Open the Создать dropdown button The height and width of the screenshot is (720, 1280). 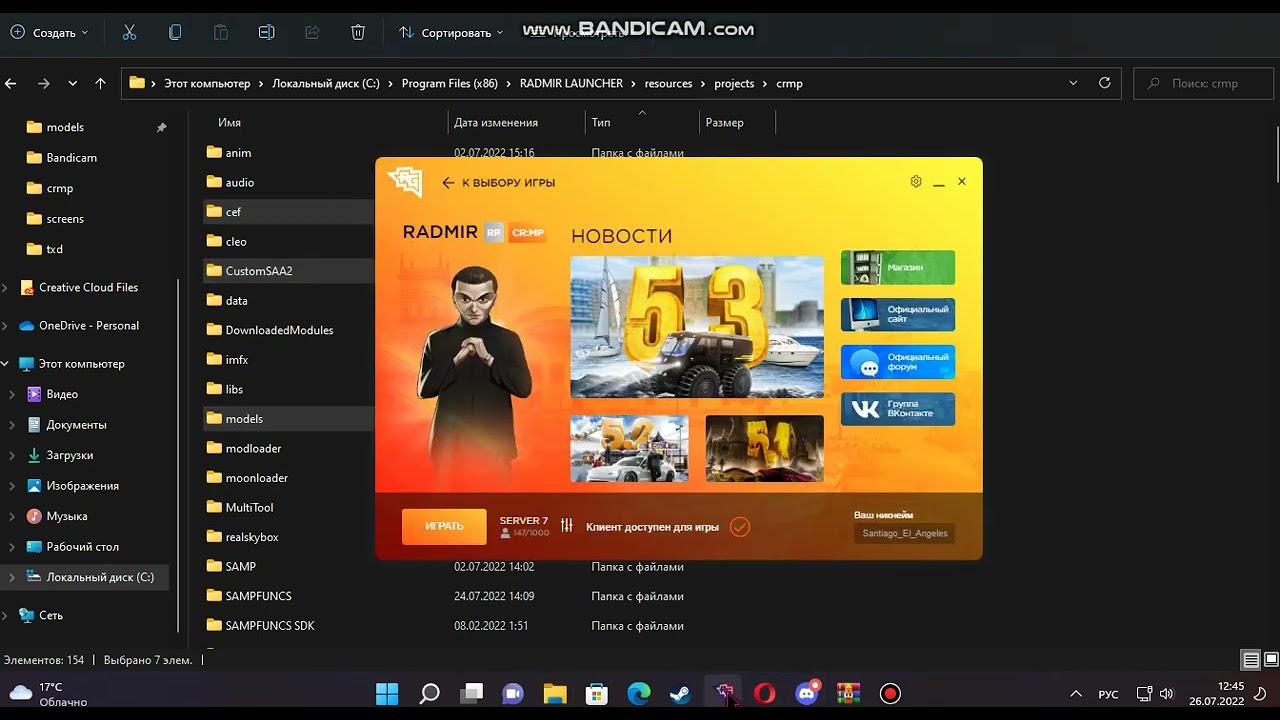point(49,32)
